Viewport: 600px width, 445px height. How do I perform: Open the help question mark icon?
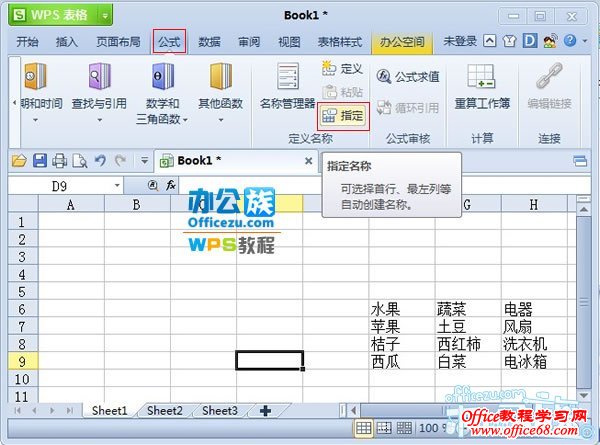(x=570, y=41)
